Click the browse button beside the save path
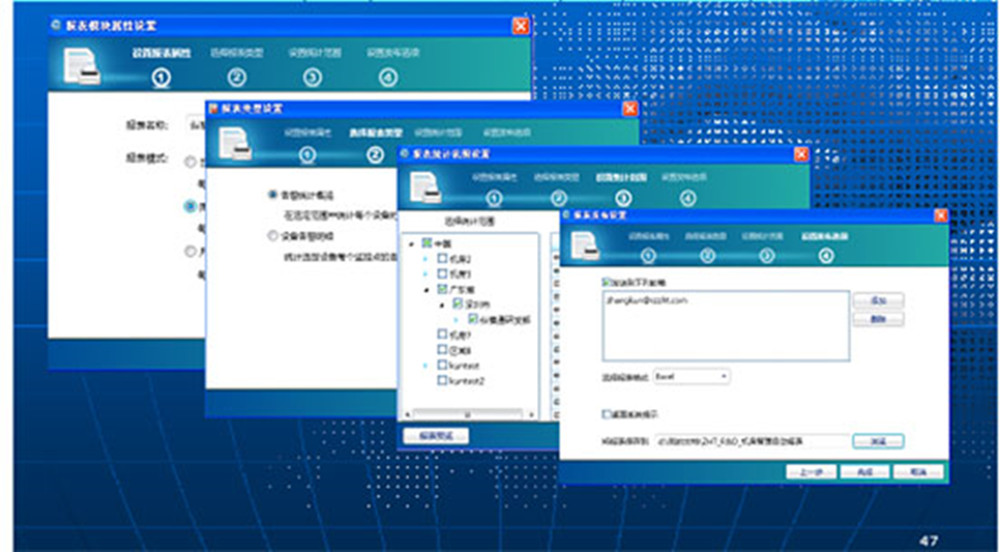This screenshot has height=552, width=1000. click(x=878, y=440)
